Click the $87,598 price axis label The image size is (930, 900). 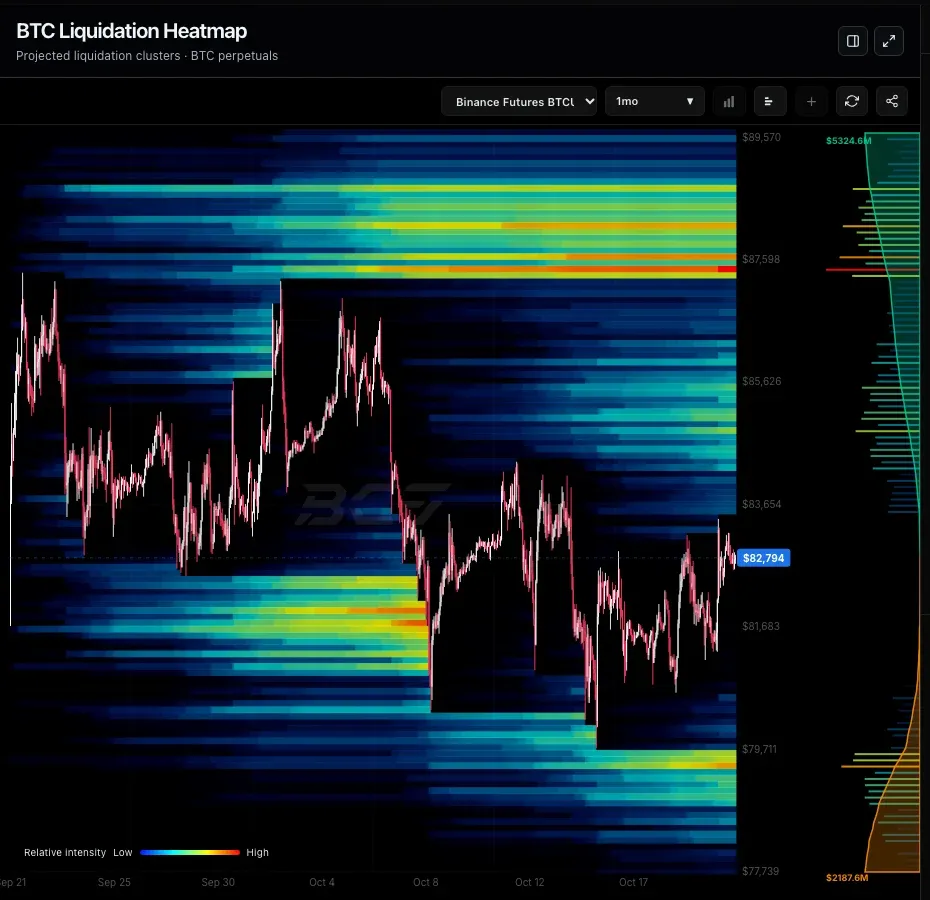(x=761, y=259)
